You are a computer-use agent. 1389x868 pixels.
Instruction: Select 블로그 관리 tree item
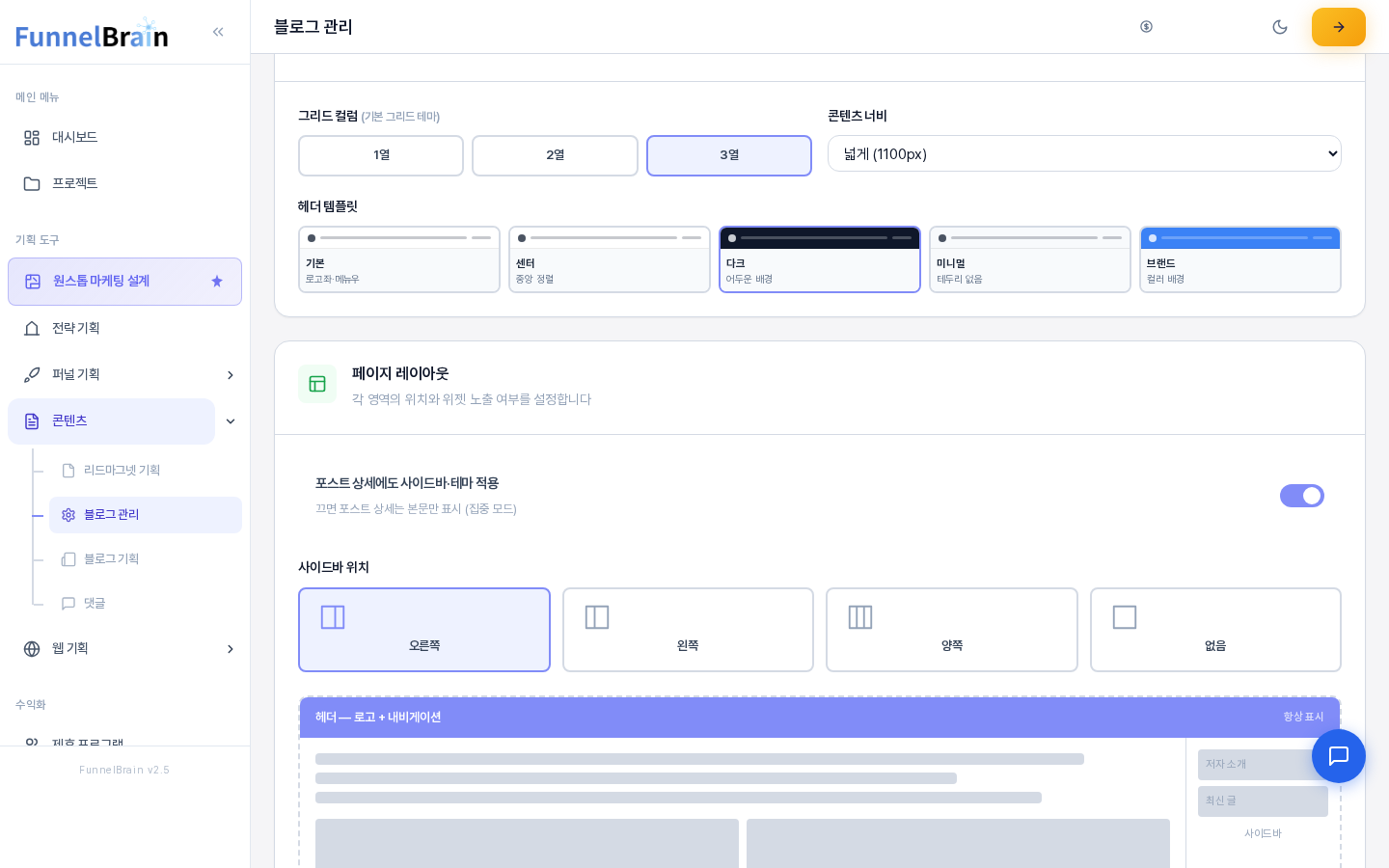146,515
